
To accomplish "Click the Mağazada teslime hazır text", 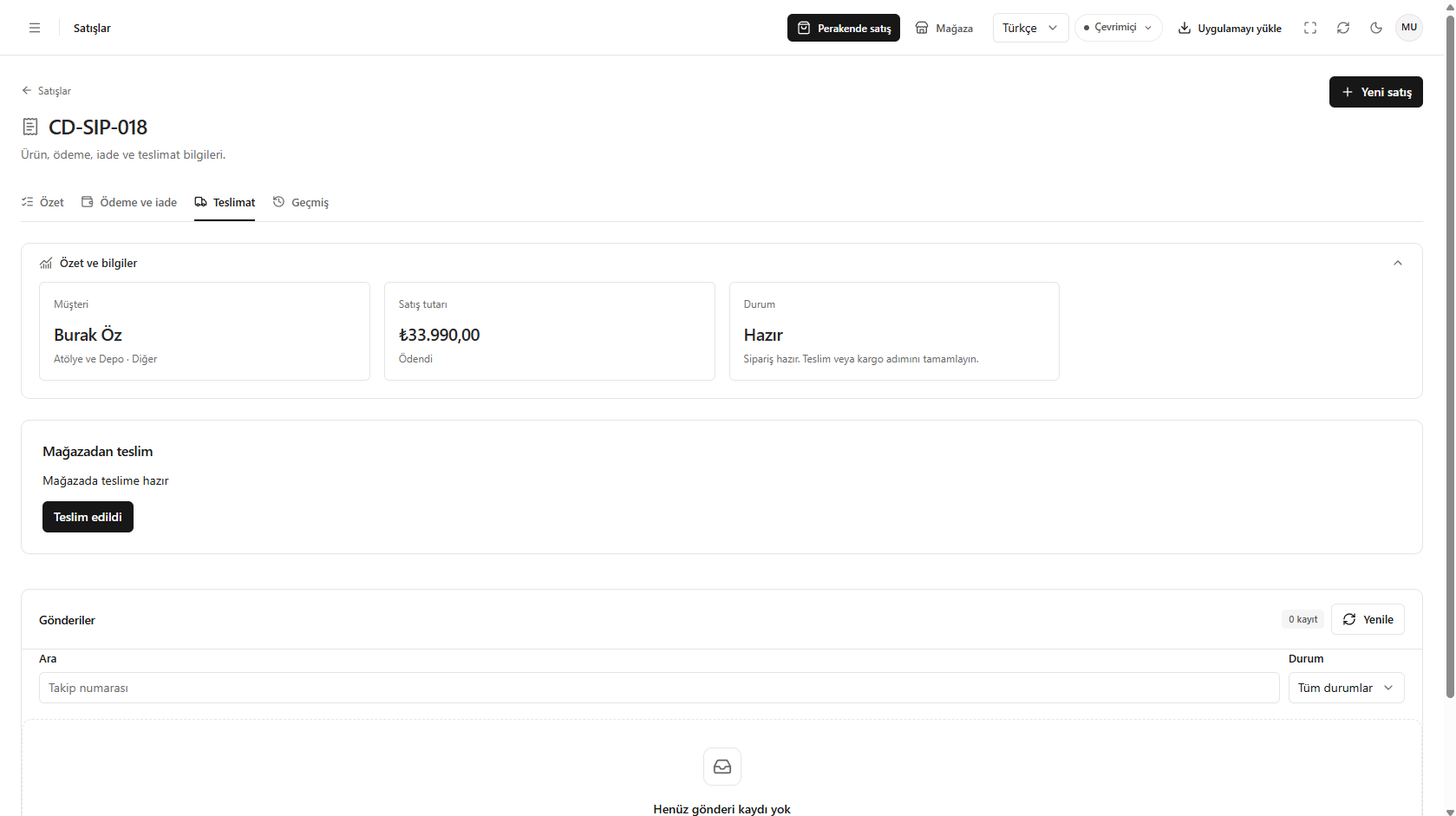I will click(x=106, y=480).
